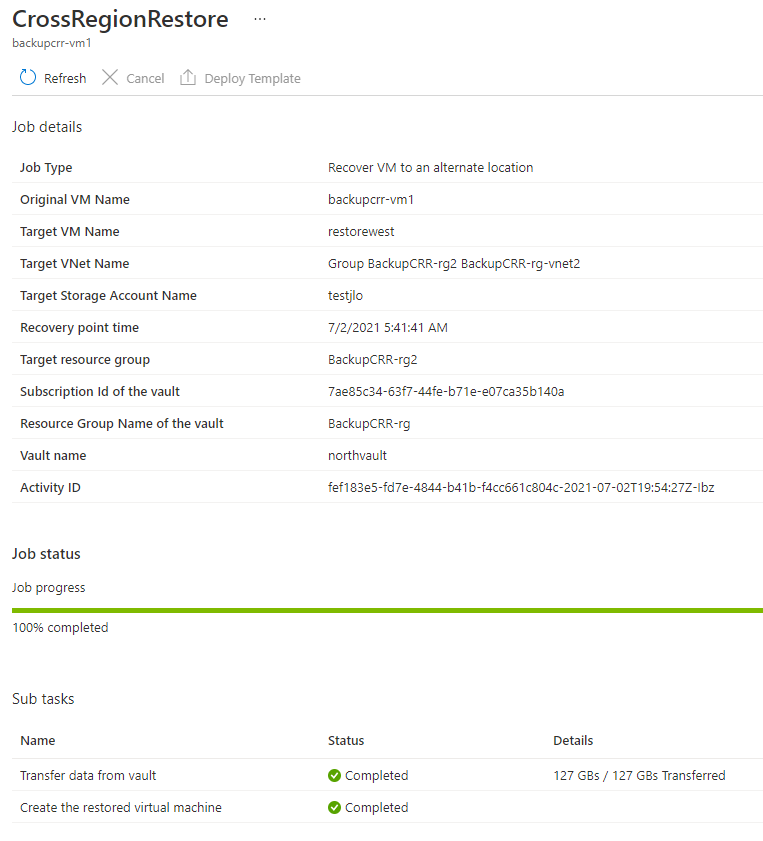Screen dimensions: 763x841
Task: Click the green job progress bar
Action: (387, 610)
